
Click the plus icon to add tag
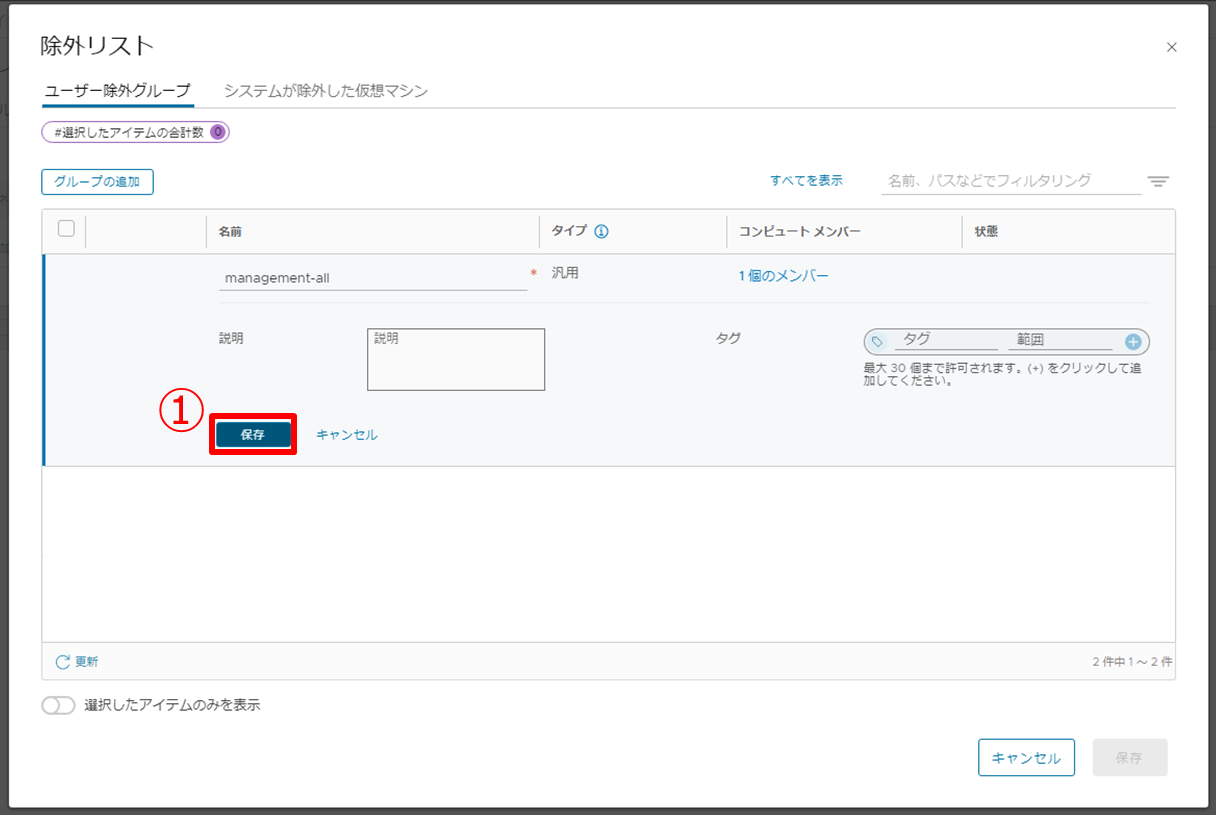pos(1133,342)
